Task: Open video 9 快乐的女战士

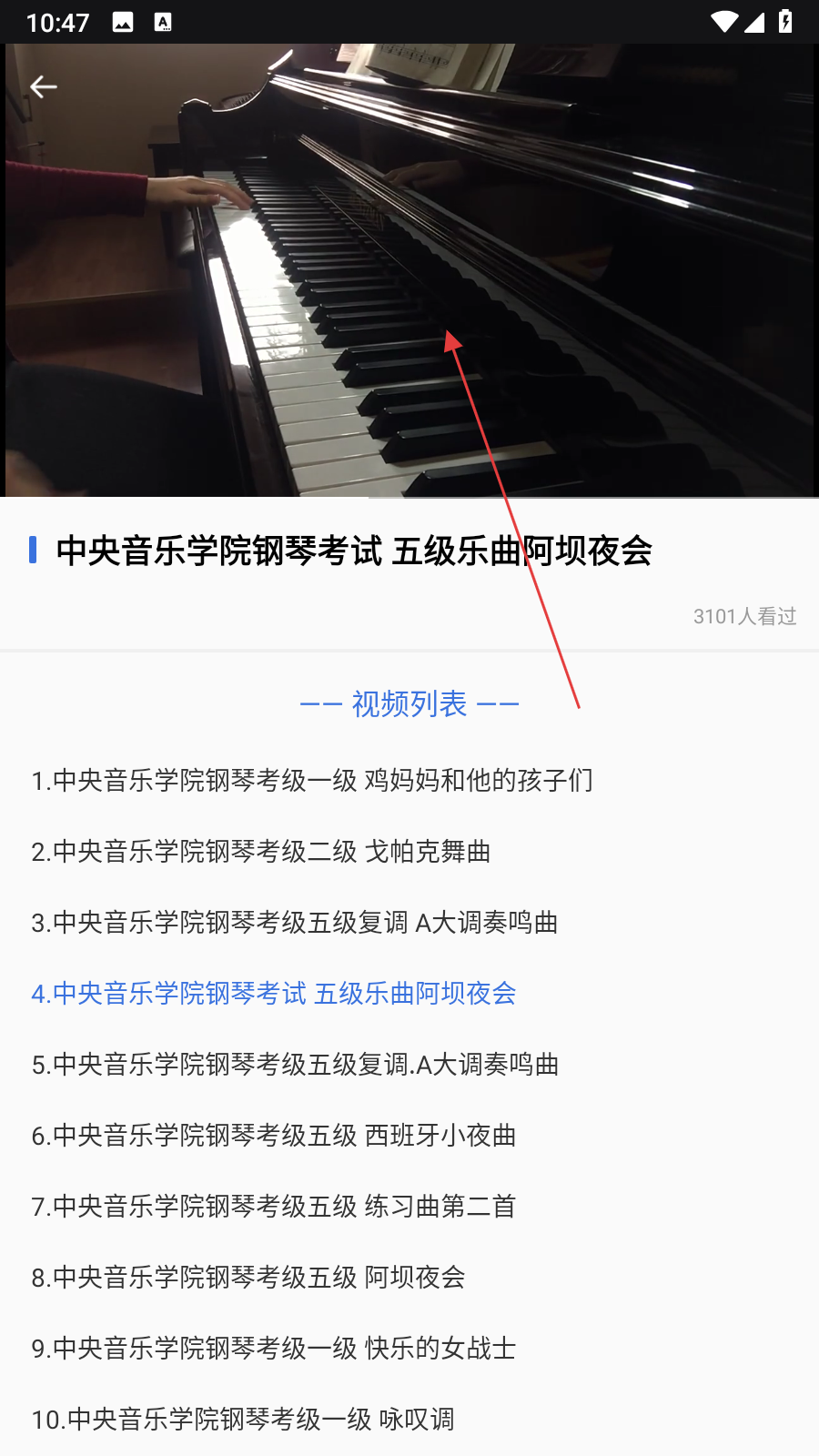Action: click(x=274, y=1348)
